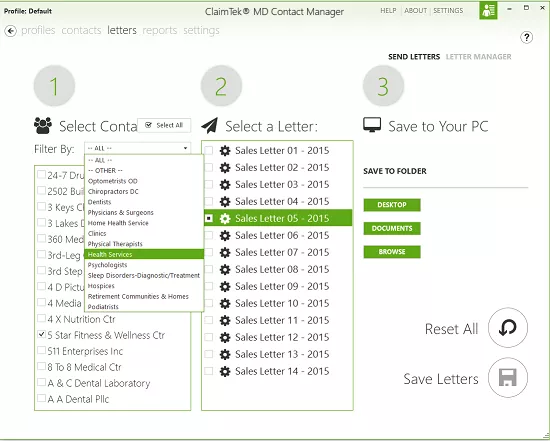
Task: Click gear icon for Sales Letter 13
Action: click(x=225, y=354)
